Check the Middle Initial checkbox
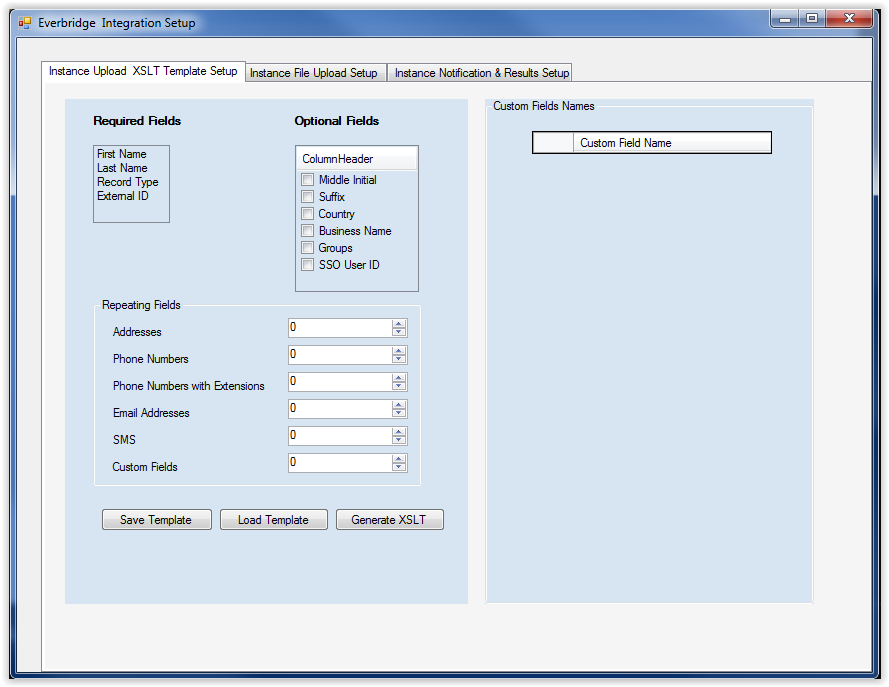The image size is (889, 687). click(307, 180)
